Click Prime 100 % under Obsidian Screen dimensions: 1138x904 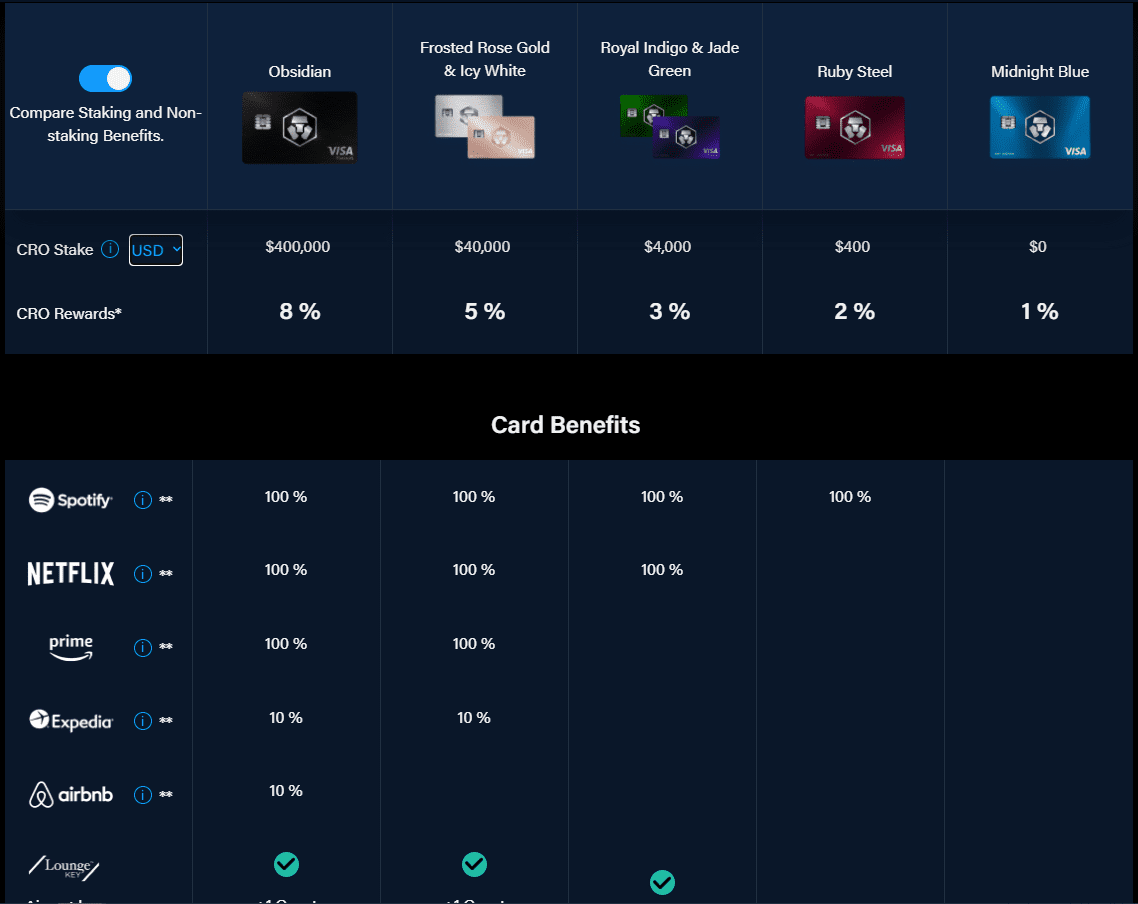[286, 644]
